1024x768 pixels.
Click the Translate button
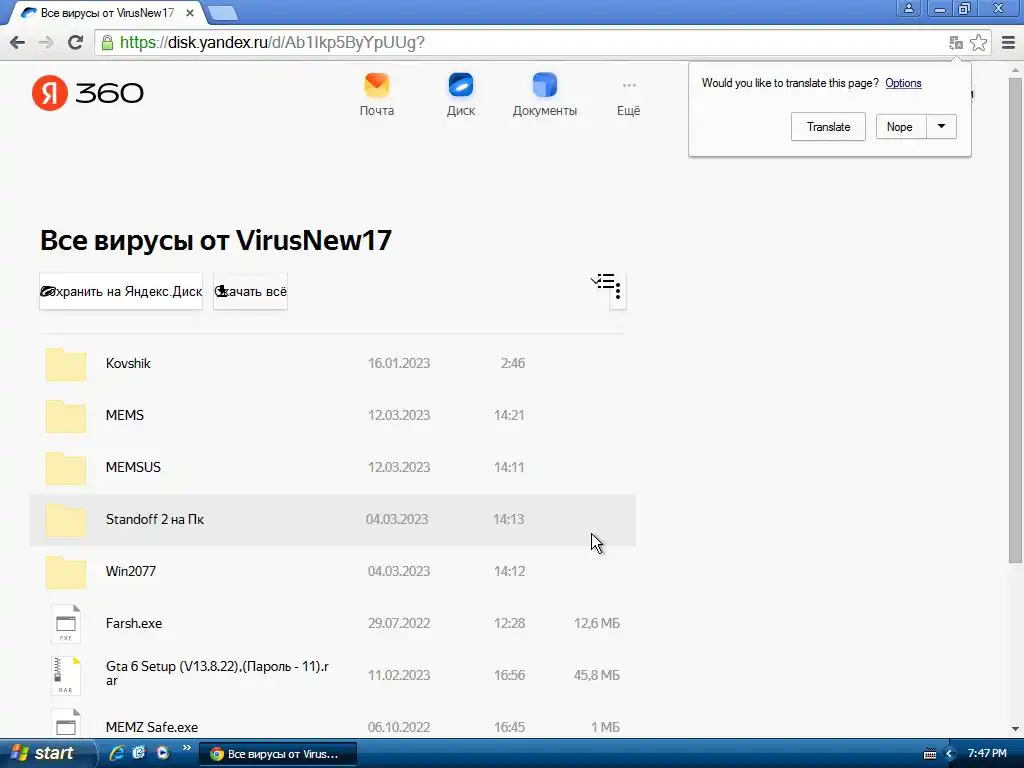828,127
